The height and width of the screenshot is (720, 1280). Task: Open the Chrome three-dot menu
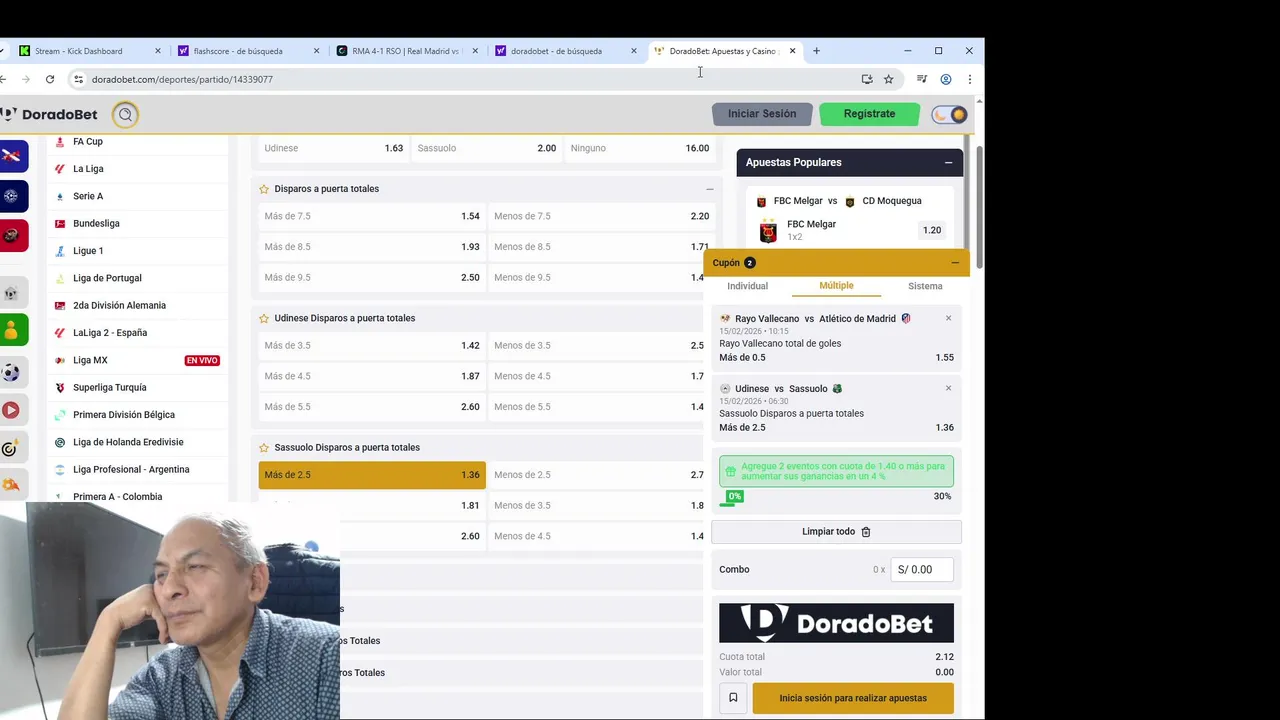click(x=969, y=79)
